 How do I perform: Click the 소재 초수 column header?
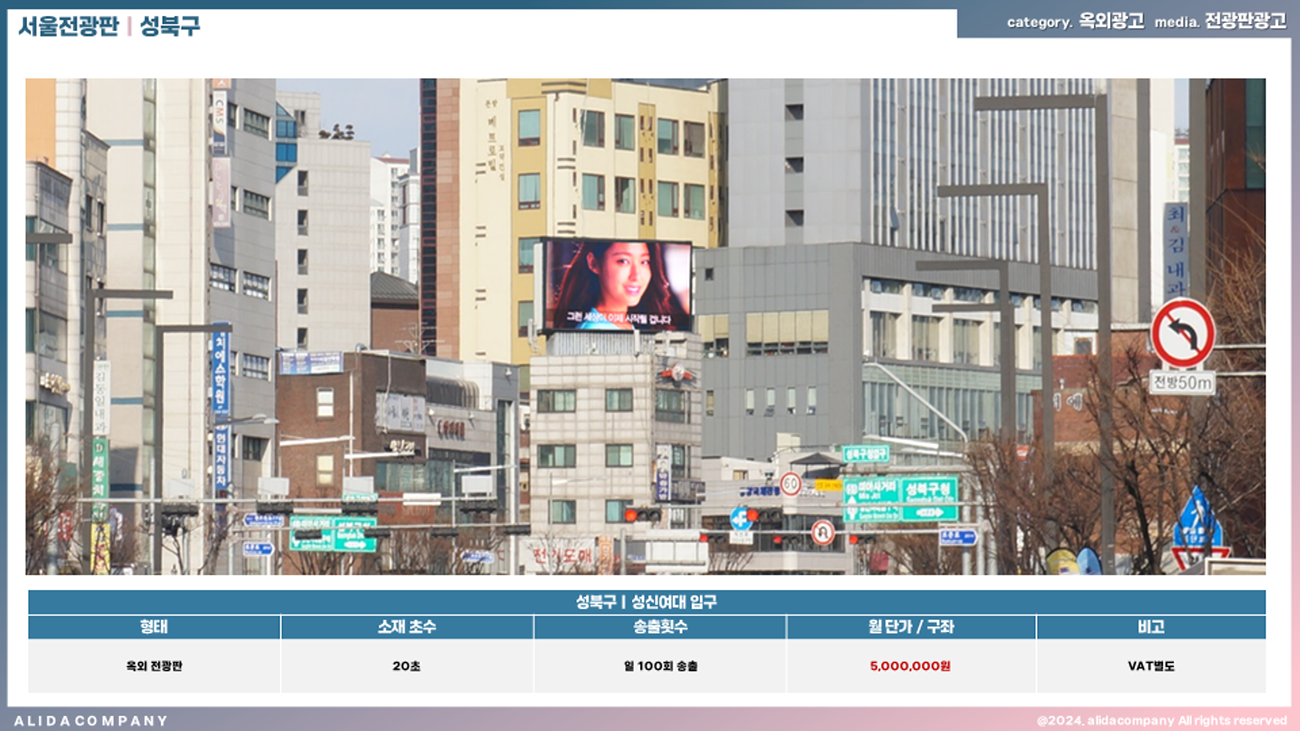407,627
